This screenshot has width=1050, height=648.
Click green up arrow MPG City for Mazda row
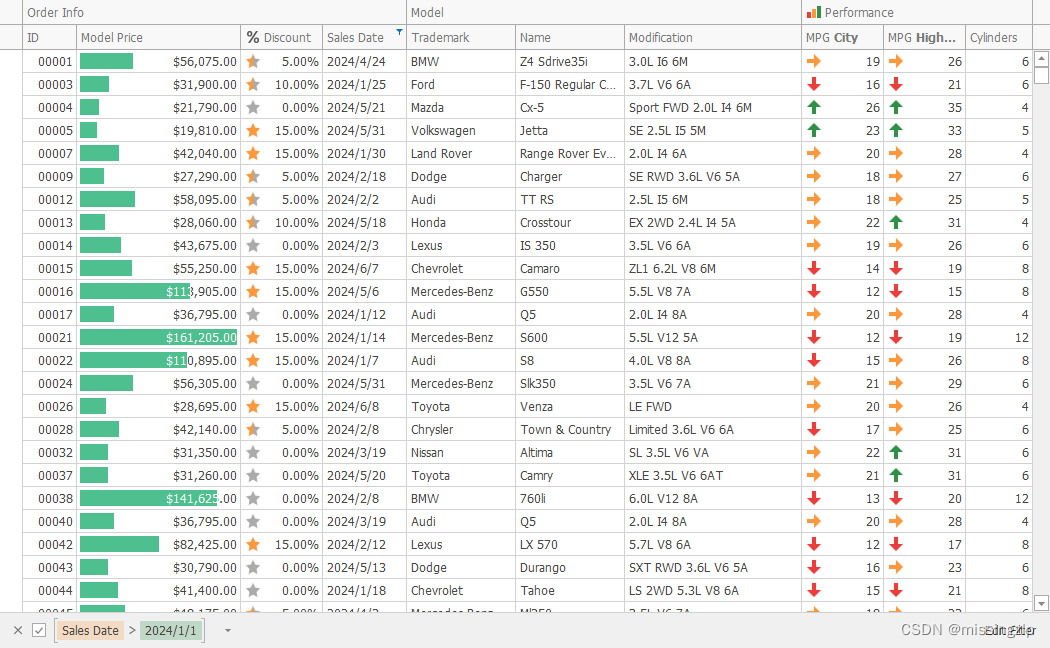click(814, 107)
